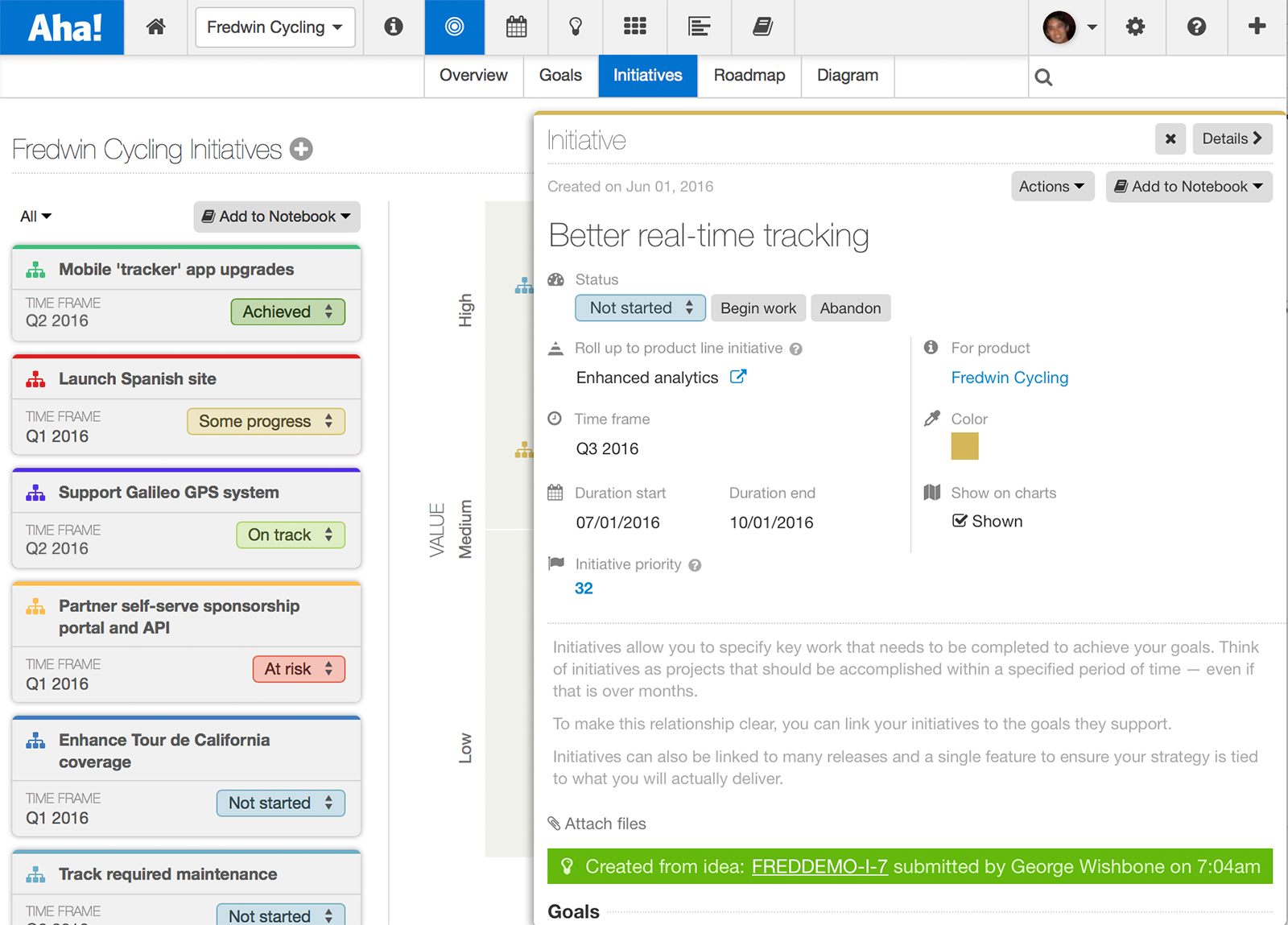Click the search magnifier icon
The height and width of the screenshot is (925, 1288).
(1043, 77)
